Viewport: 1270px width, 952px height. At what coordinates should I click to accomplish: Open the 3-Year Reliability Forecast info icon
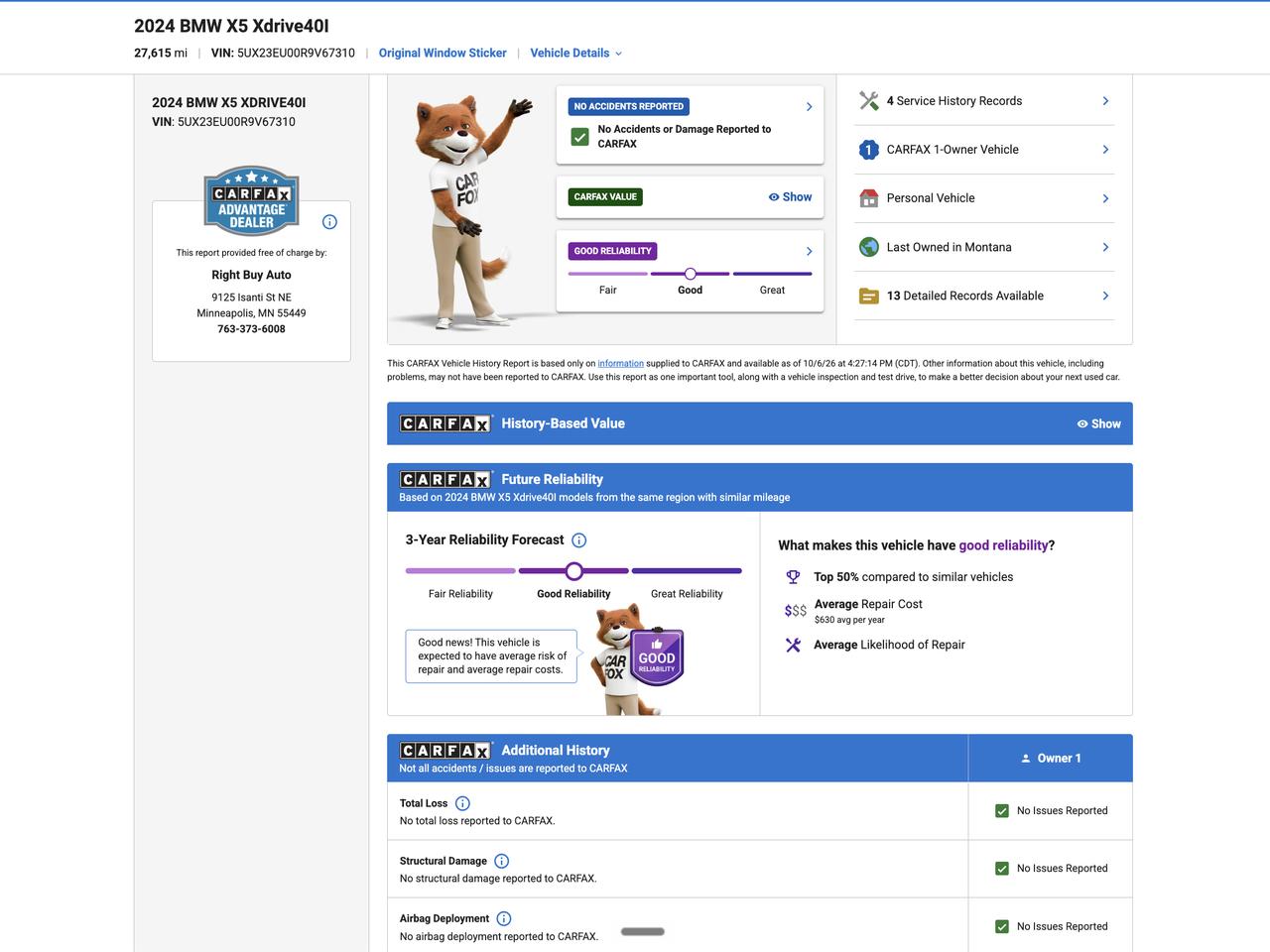[579, 540]
